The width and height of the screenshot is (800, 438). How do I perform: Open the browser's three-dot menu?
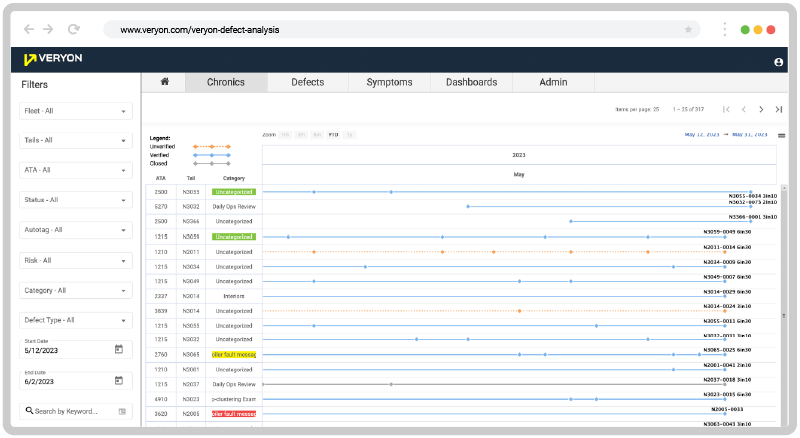click(724, 30)
